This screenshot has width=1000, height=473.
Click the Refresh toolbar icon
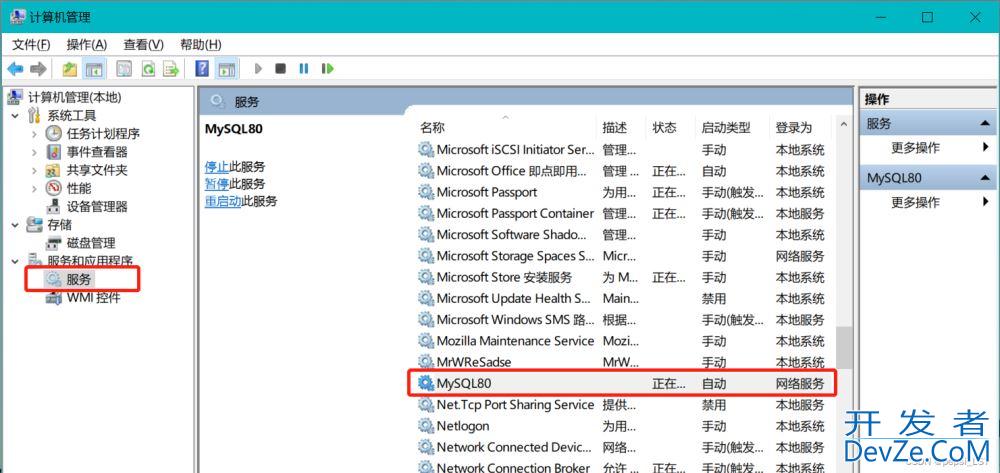pos(148,68)
